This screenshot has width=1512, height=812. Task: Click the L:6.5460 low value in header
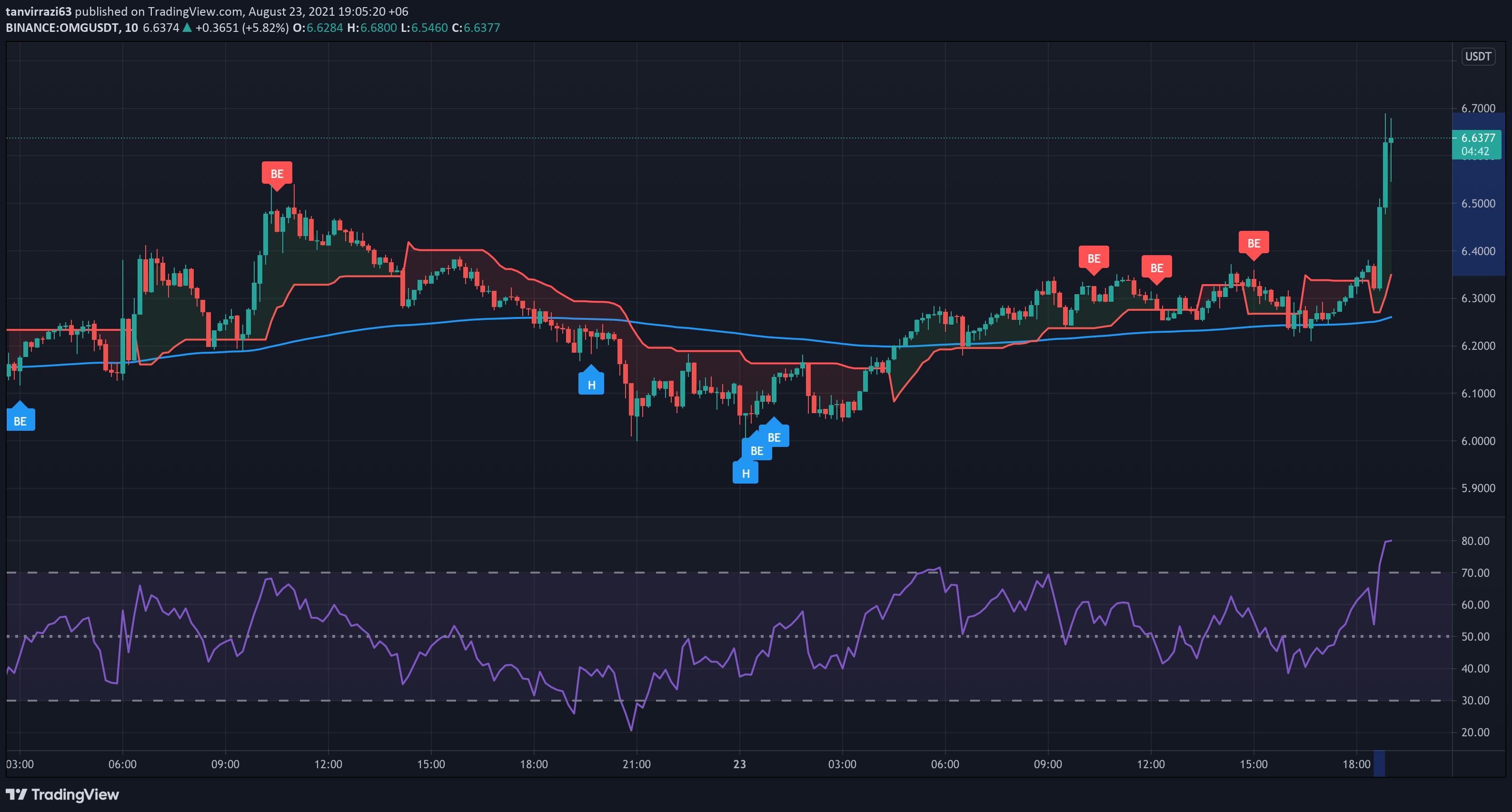click(424, 28)
